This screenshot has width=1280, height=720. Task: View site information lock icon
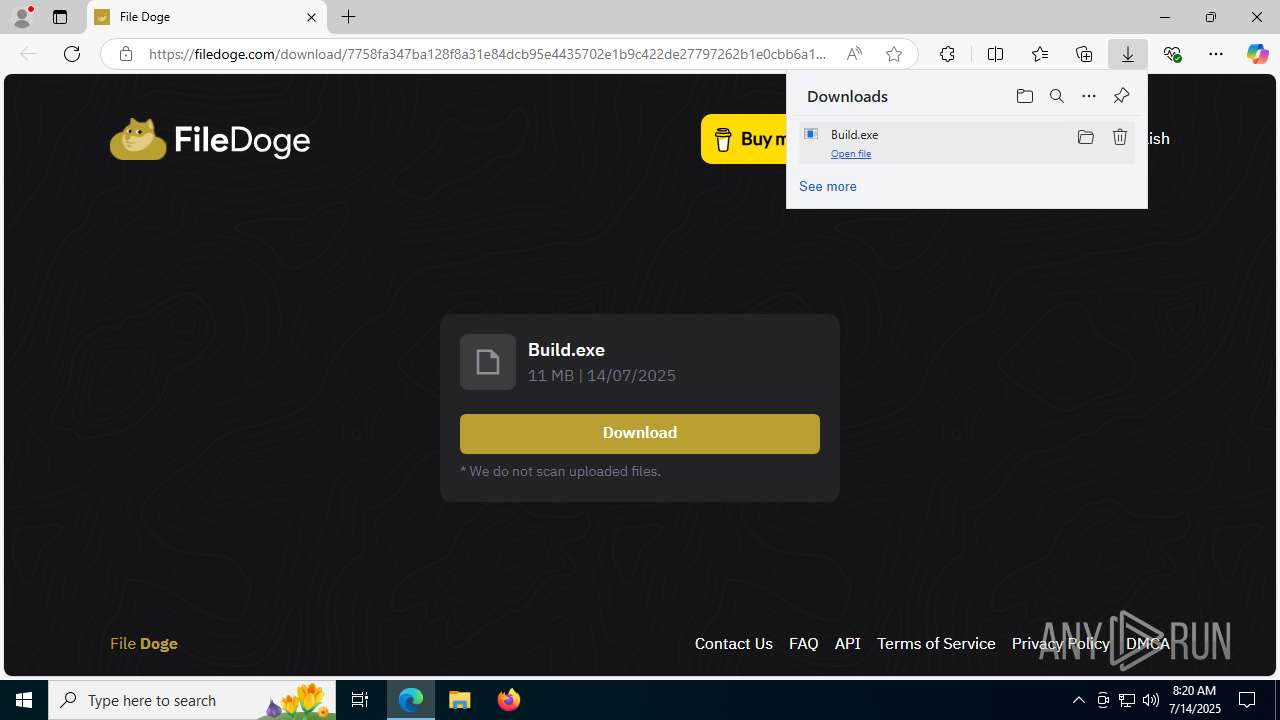point(126,54)
